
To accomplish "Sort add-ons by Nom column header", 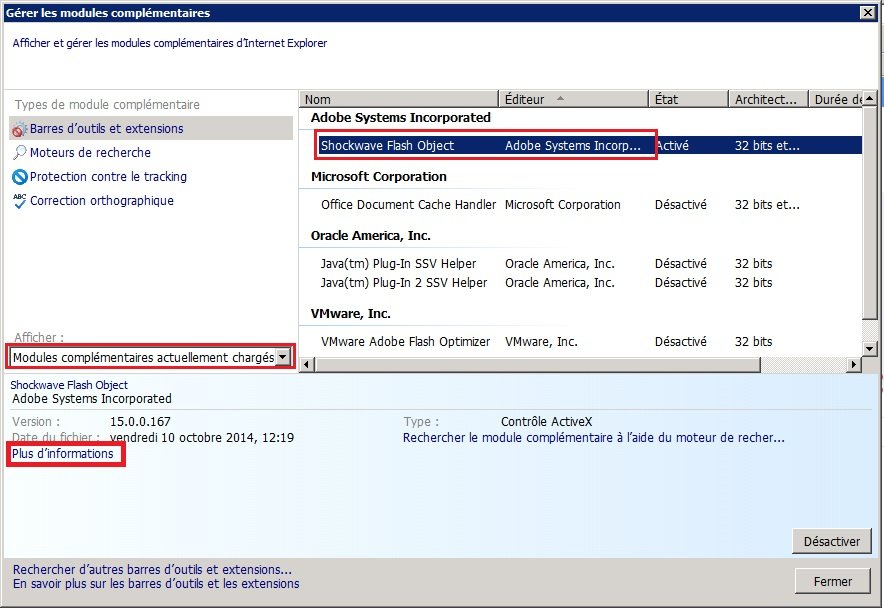I will (x=398, y=99).
